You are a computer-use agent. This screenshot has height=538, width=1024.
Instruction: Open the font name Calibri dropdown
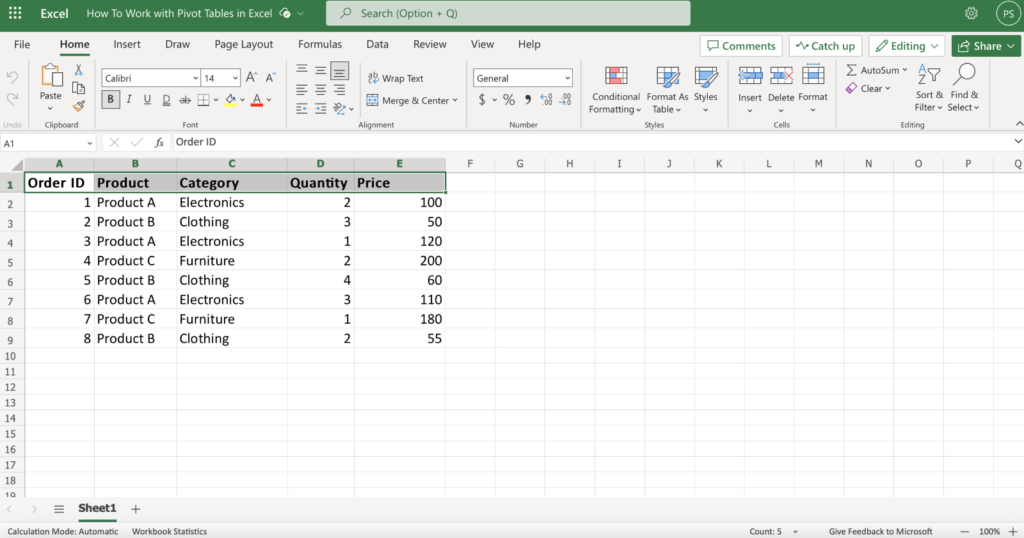(194, 78)
